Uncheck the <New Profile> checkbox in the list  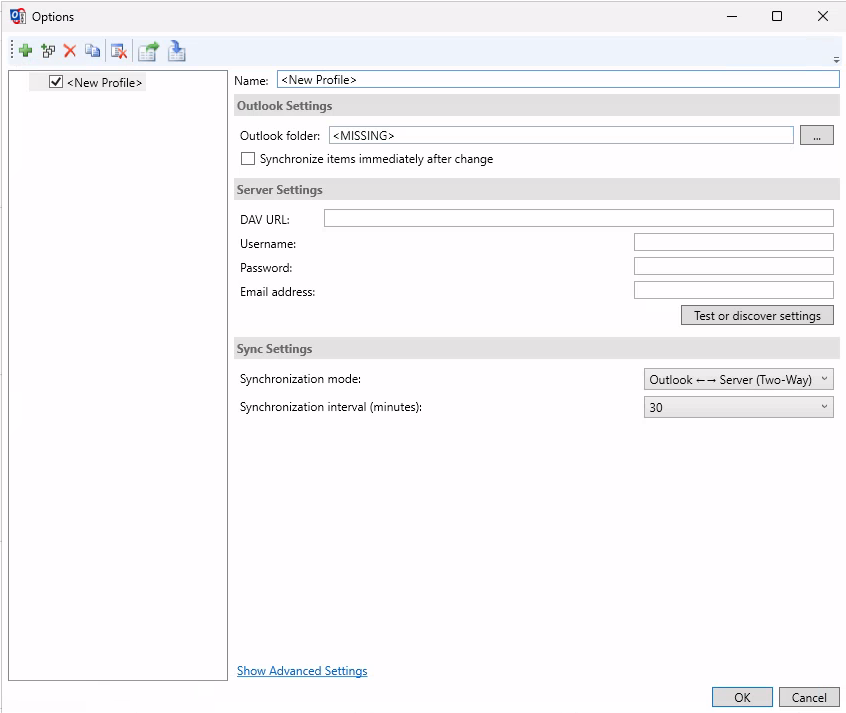[x=56, y=83]
